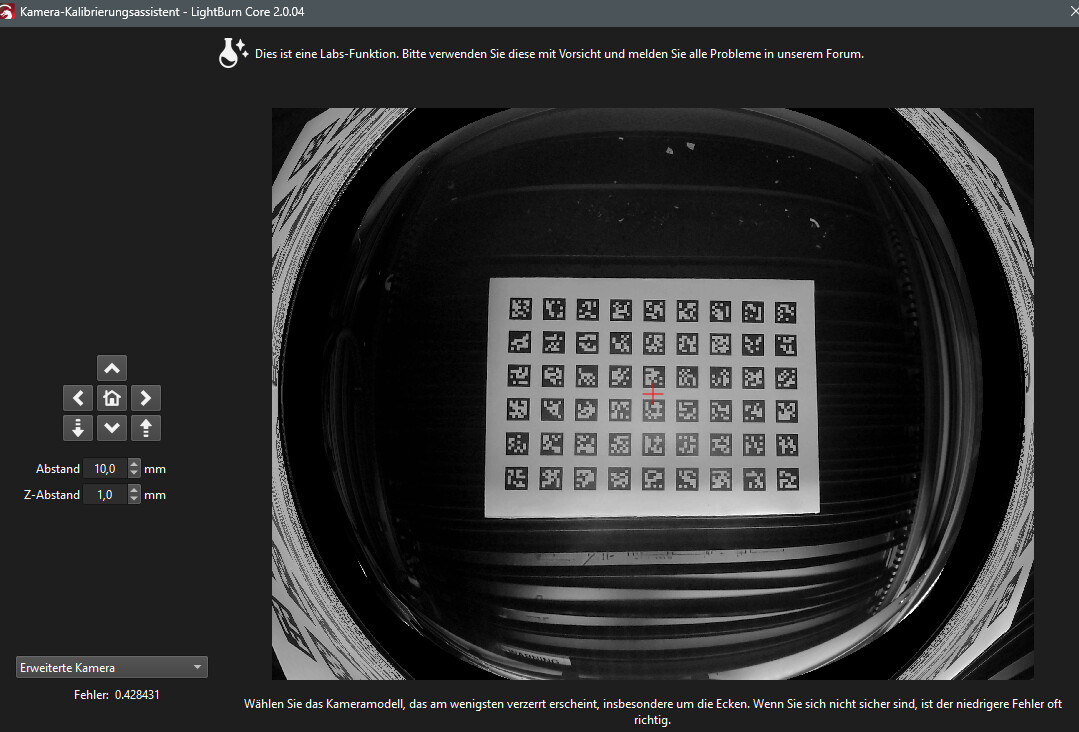Jog the laser right with the right arrow
1079x732 pixels.
click(x=146, y=398)
